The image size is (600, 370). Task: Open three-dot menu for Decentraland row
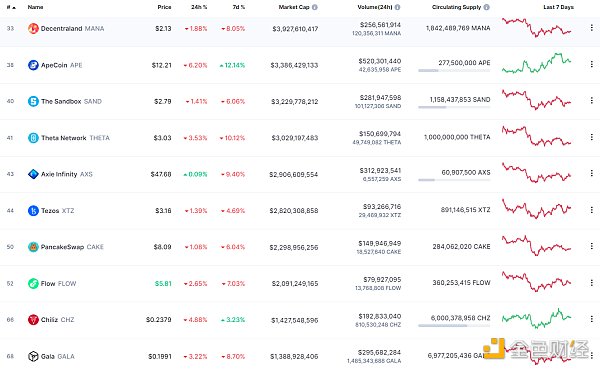point(591,28)
